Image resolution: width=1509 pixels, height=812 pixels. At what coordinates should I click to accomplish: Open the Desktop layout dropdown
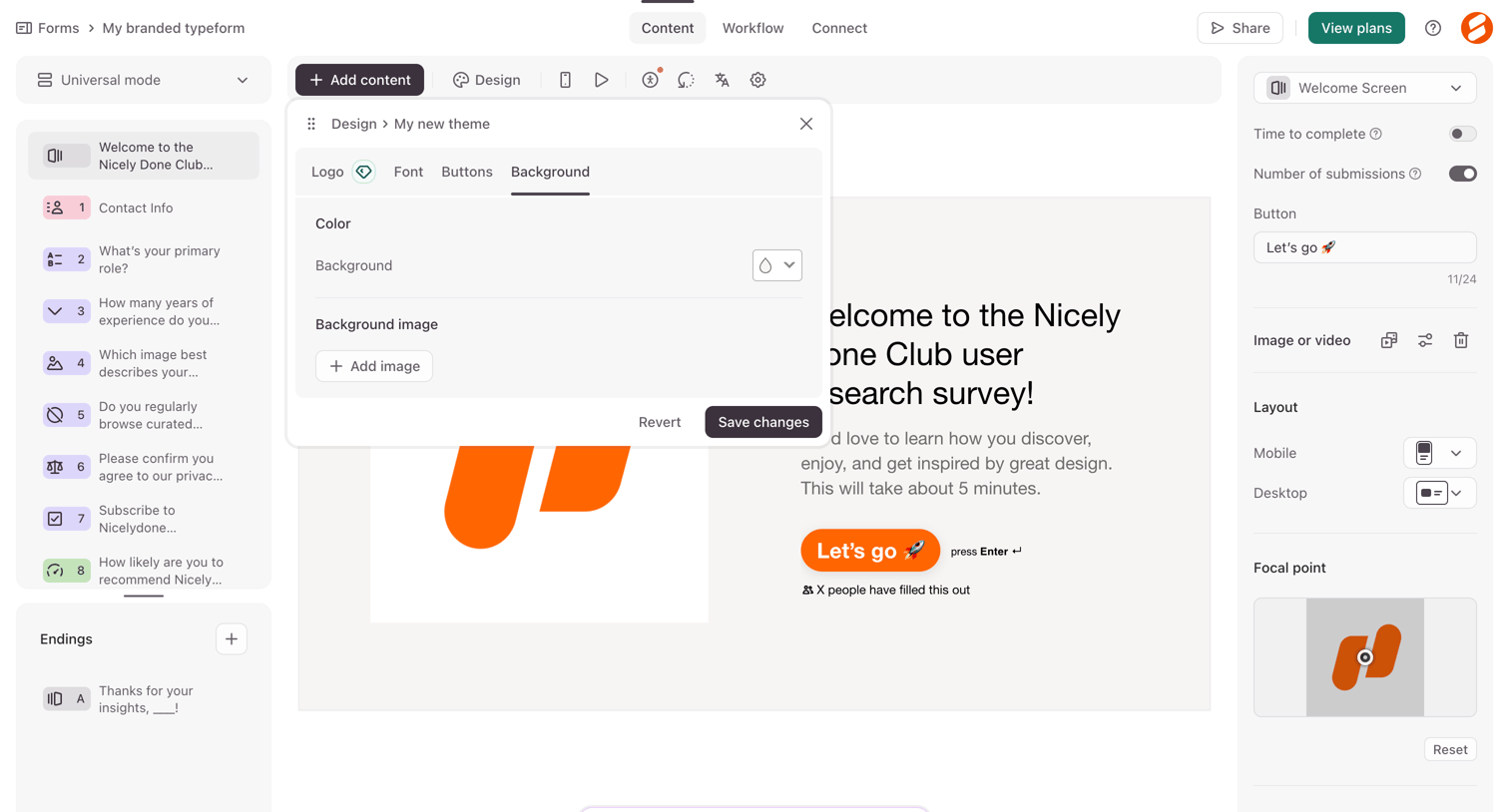click(x=1439, y=493)
